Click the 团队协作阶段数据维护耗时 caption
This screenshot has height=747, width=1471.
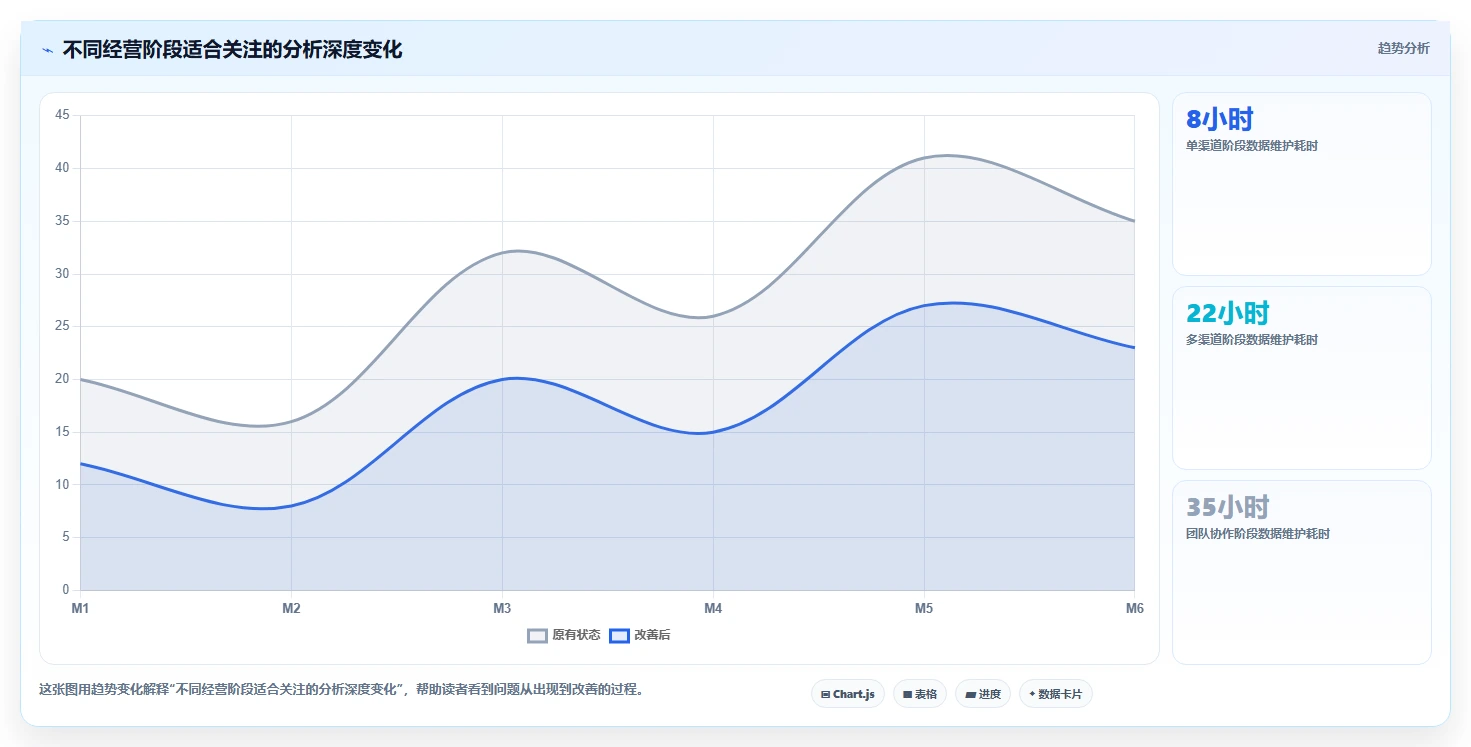click(1258, 534)
